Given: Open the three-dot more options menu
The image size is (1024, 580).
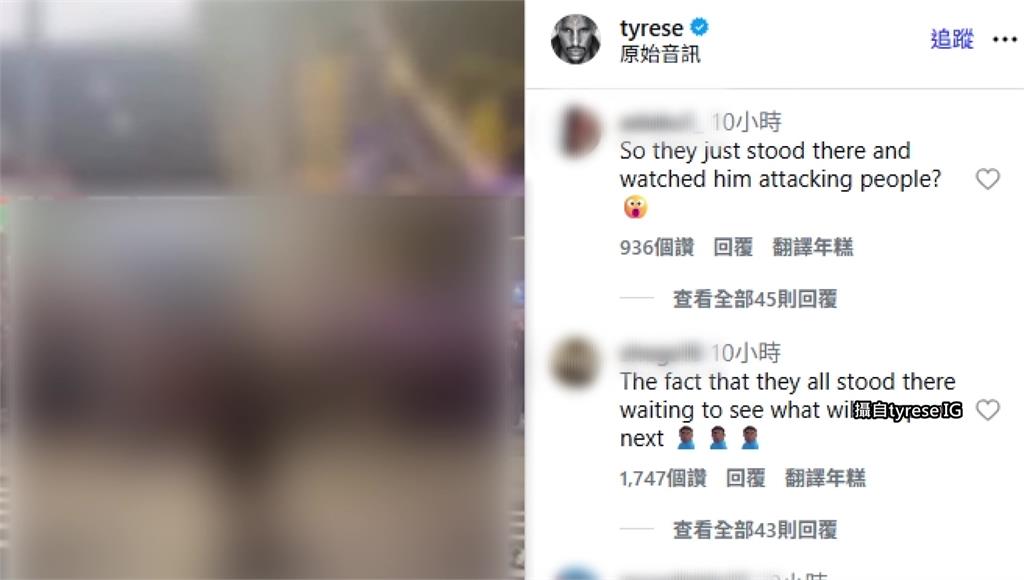Looking at the screenshot, I should tap(1004, 40).
